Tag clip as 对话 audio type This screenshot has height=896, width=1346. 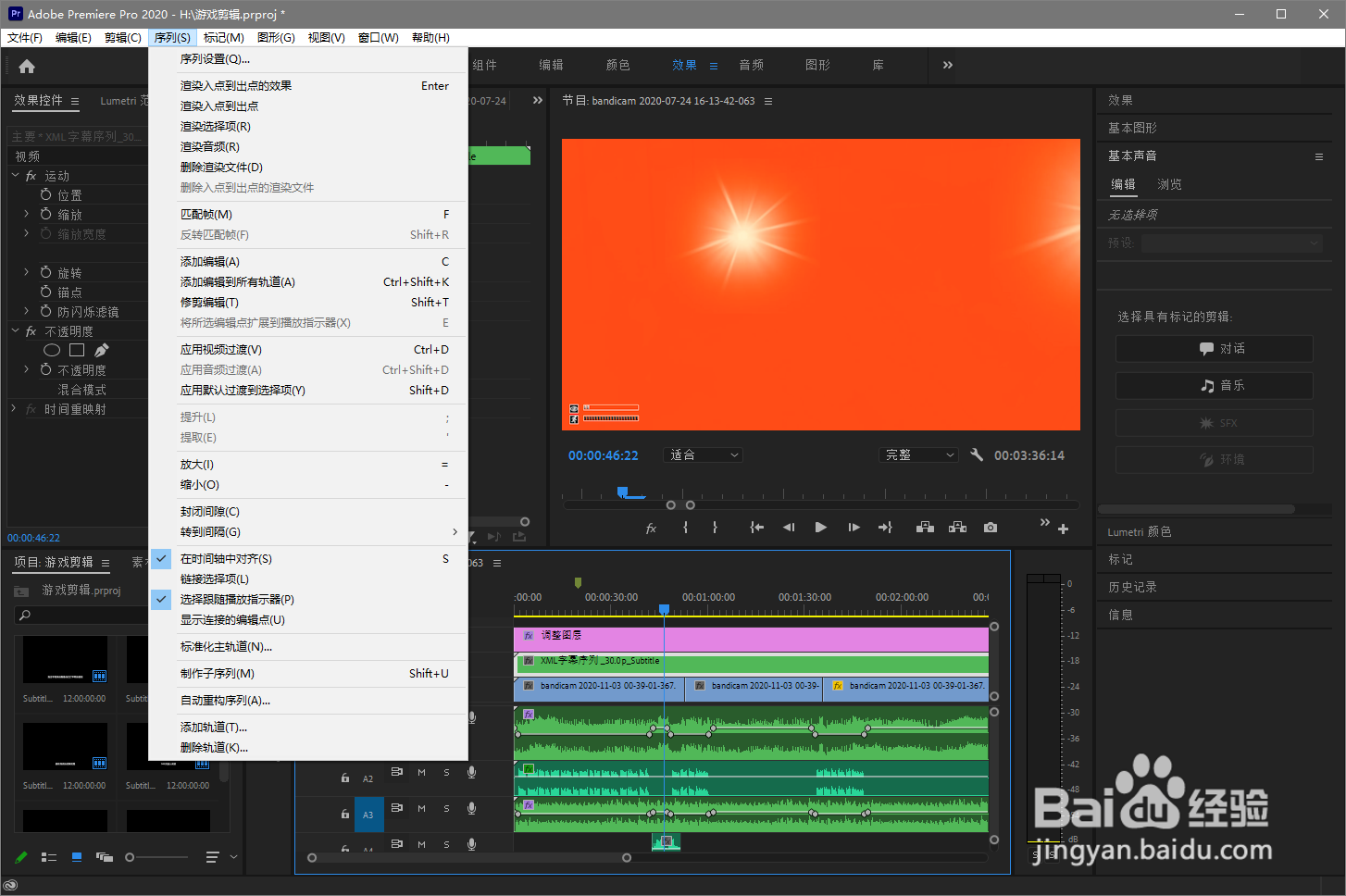[x=1215, y=349]
